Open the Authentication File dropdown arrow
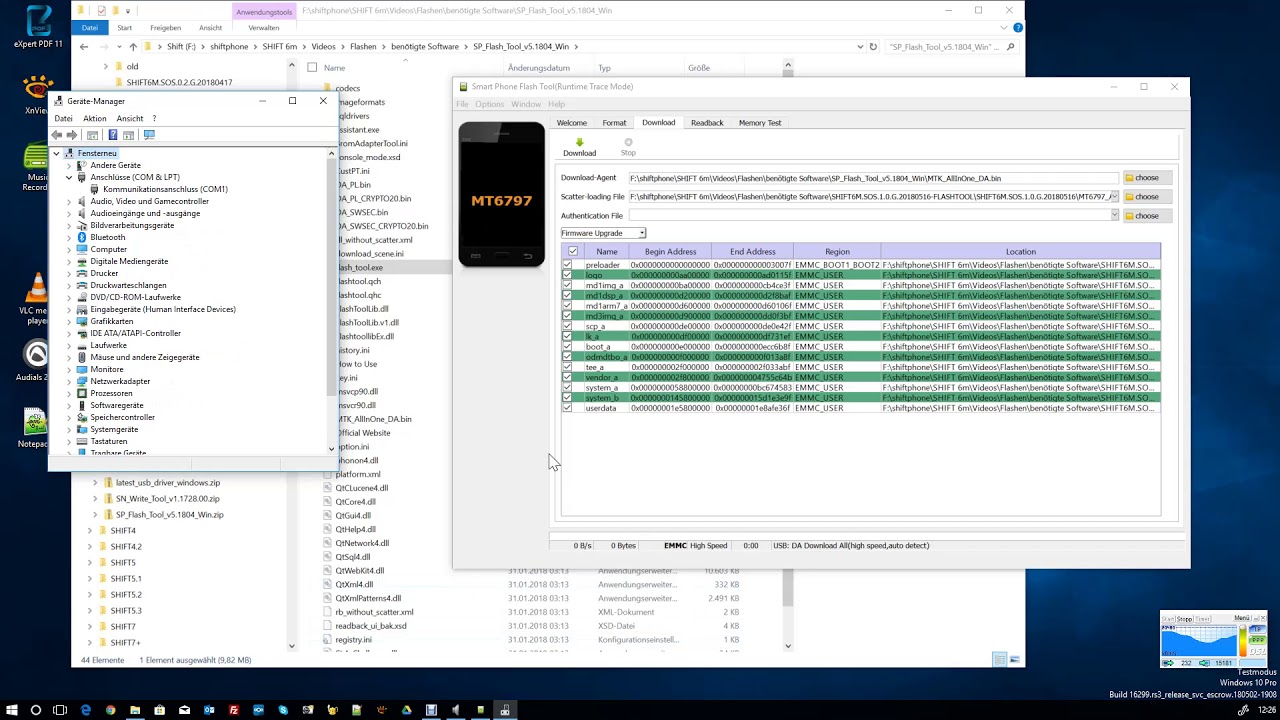1280x720 pixels. [1114, 215]
